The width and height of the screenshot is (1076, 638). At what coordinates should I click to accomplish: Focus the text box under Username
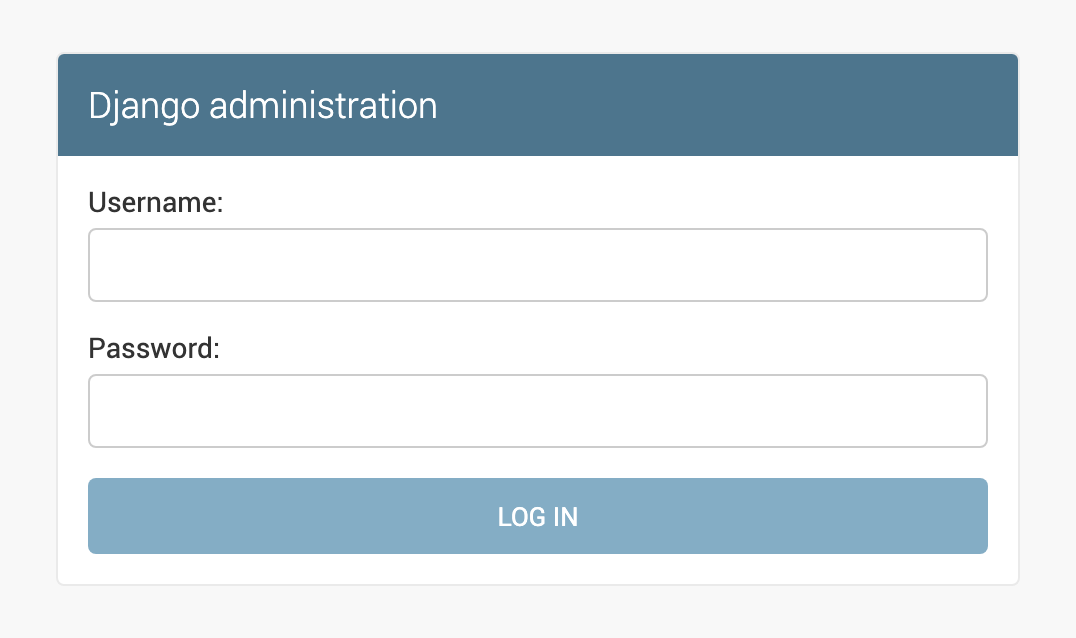(538, 265)
